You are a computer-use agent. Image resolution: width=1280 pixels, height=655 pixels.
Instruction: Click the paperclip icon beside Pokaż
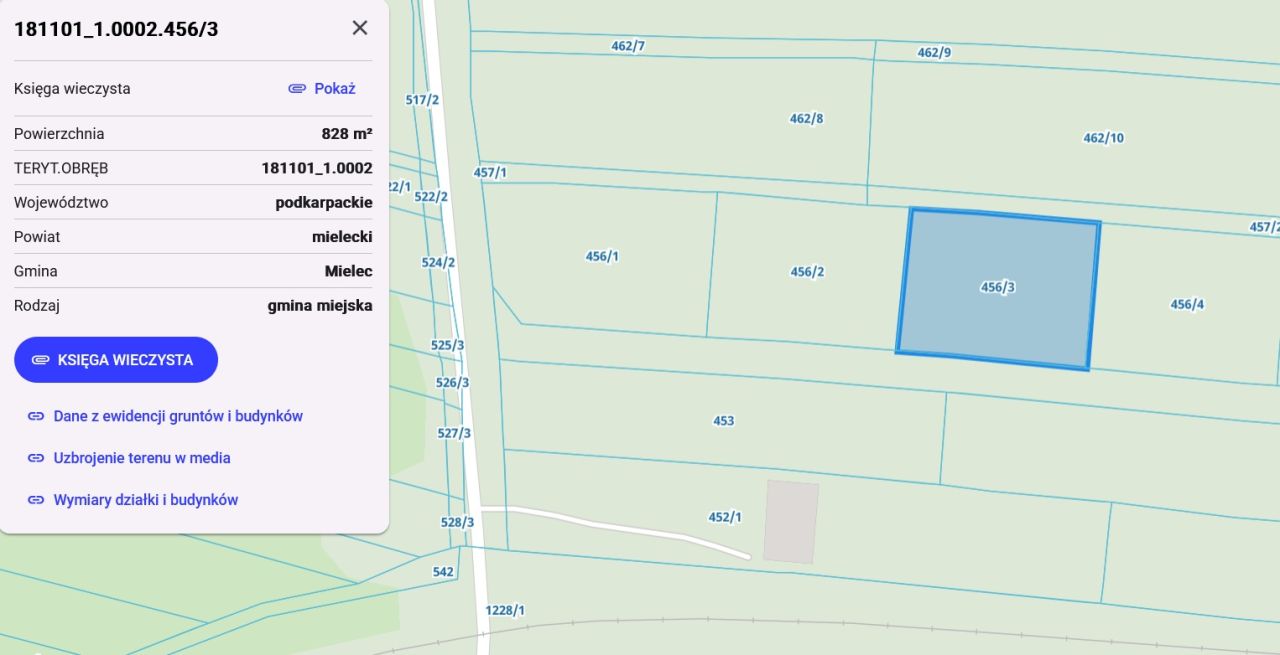297,89
